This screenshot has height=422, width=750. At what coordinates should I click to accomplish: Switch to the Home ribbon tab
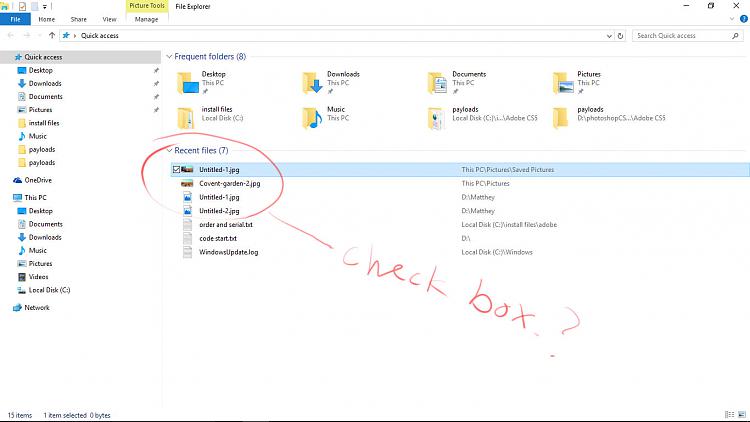point(46,19)
